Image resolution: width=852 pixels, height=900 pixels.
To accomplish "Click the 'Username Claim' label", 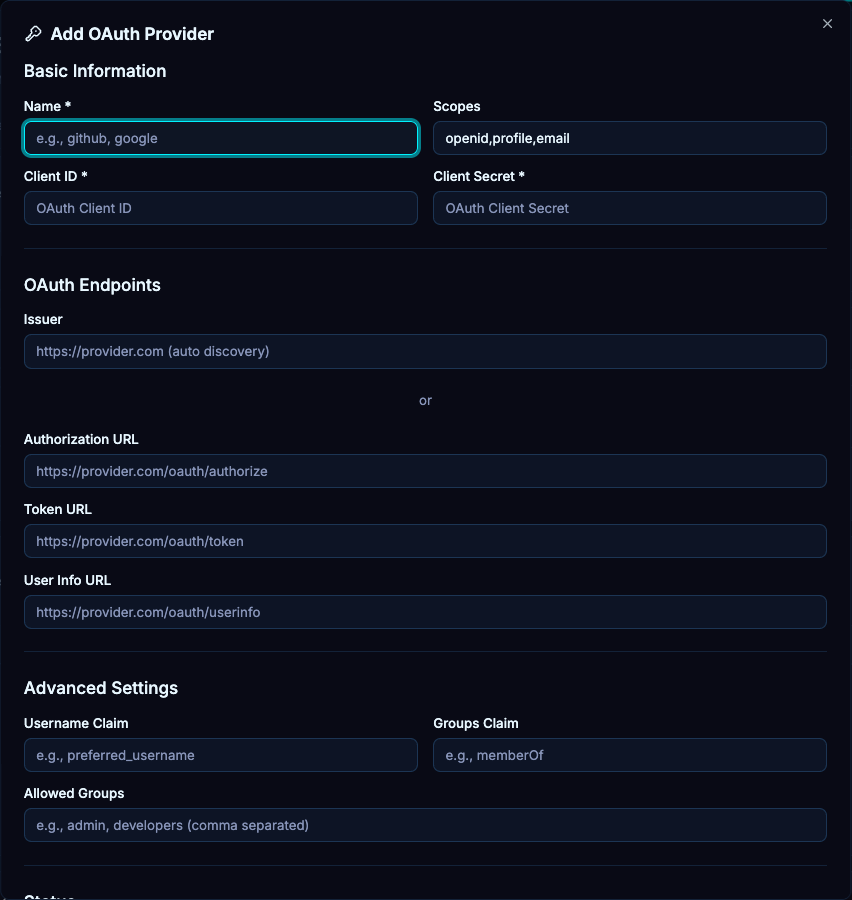I will 76,723.
